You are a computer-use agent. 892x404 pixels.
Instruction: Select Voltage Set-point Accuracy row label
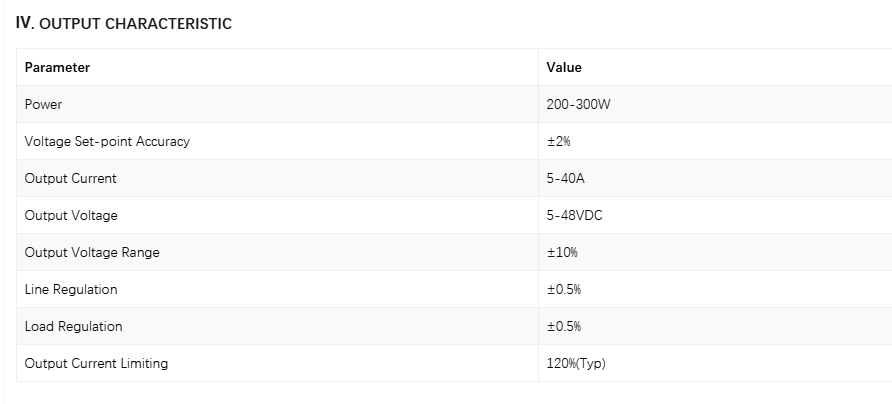(107, 141)
